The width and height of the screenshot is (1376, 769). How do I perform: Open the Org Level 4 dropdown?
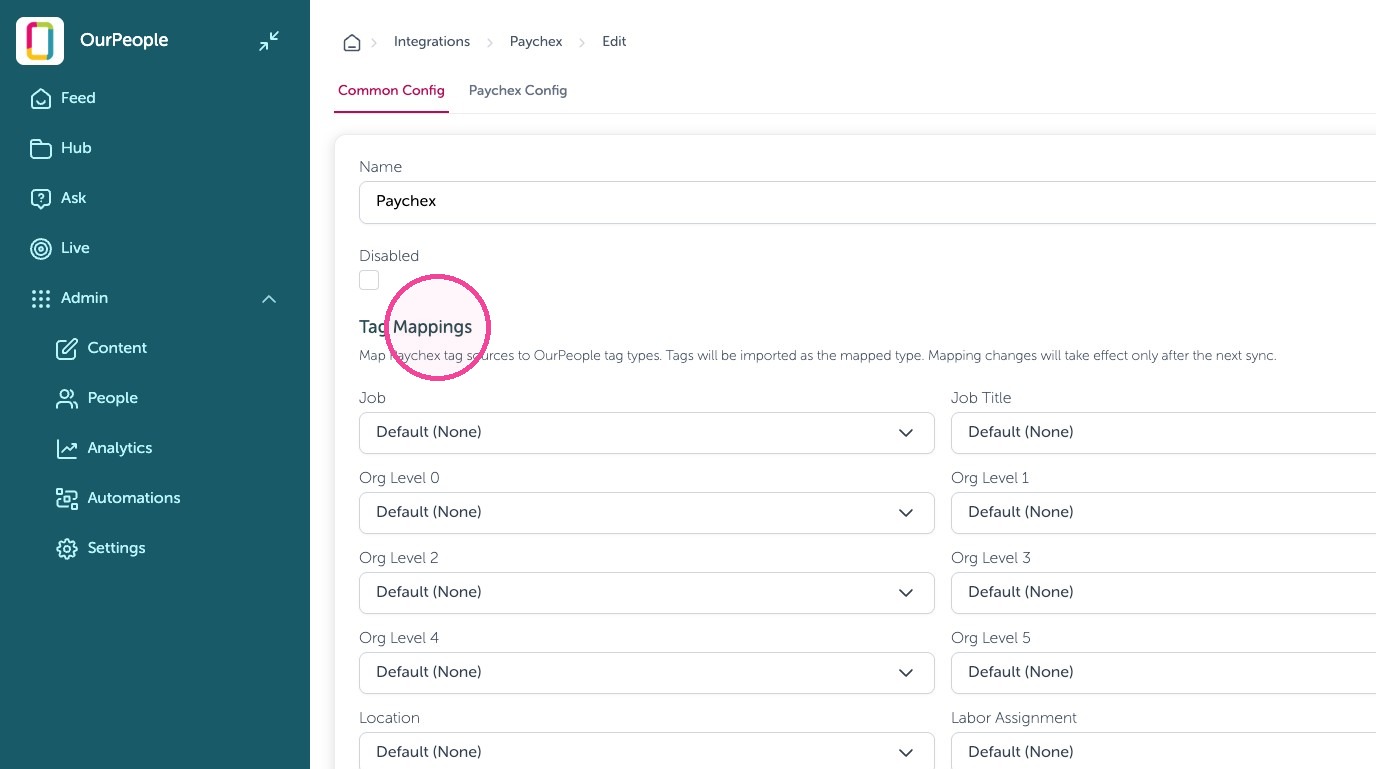tap(647, 672)
